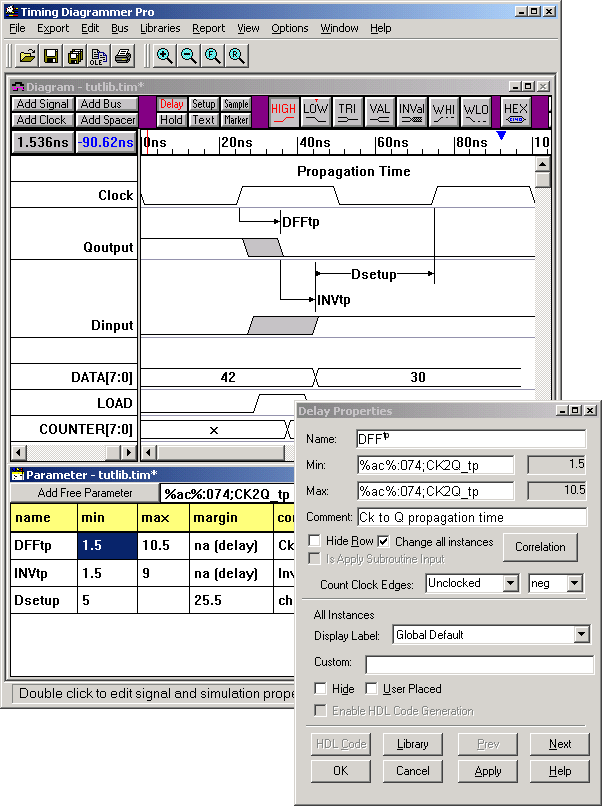Click the Qoutput signal name
Screen dimensions: 602x806
pos(108,248)
